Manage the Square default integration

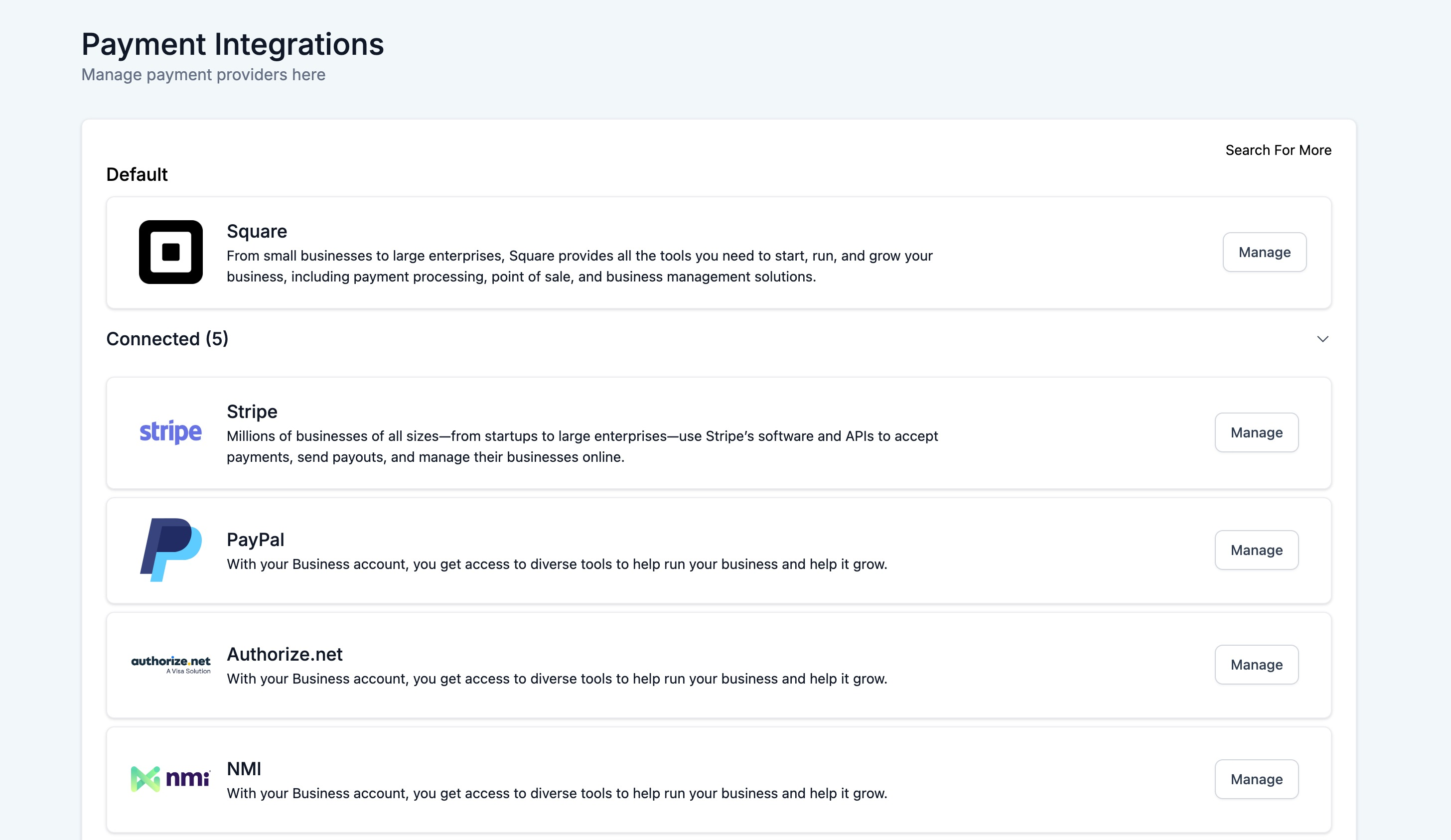1264,252
